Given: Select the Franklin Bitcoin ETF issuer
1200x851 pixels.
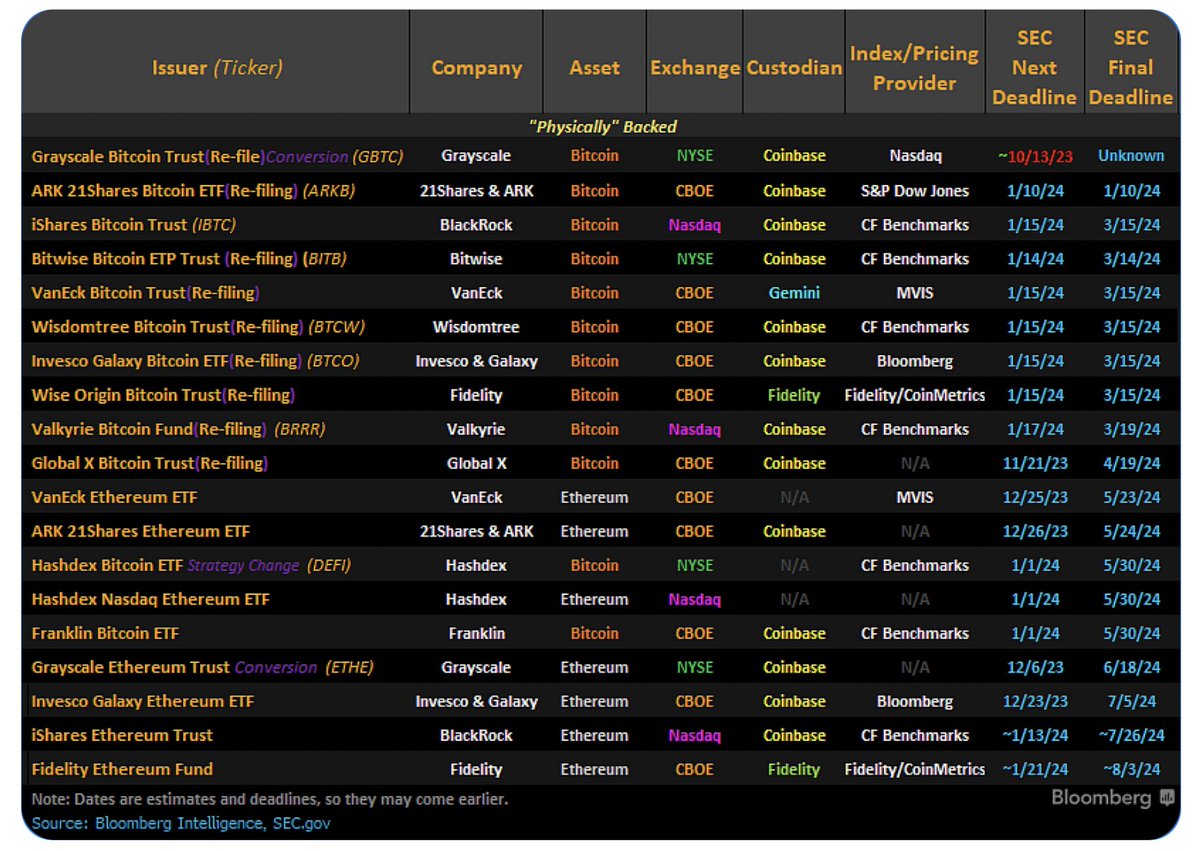Looking at the screenshot, I should pos(105,633).
